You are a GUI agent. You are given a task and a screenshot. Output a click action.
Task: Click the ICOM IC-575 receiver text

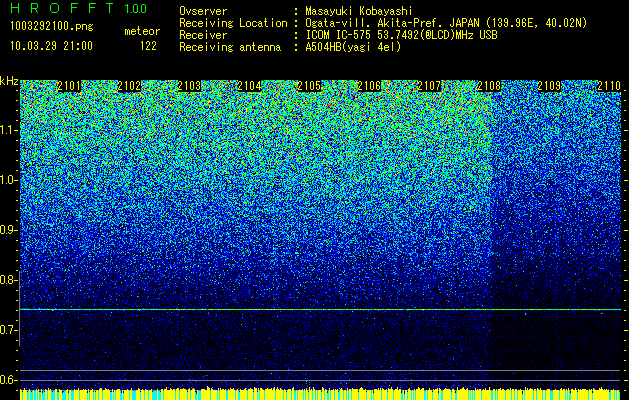click(402, 35)
